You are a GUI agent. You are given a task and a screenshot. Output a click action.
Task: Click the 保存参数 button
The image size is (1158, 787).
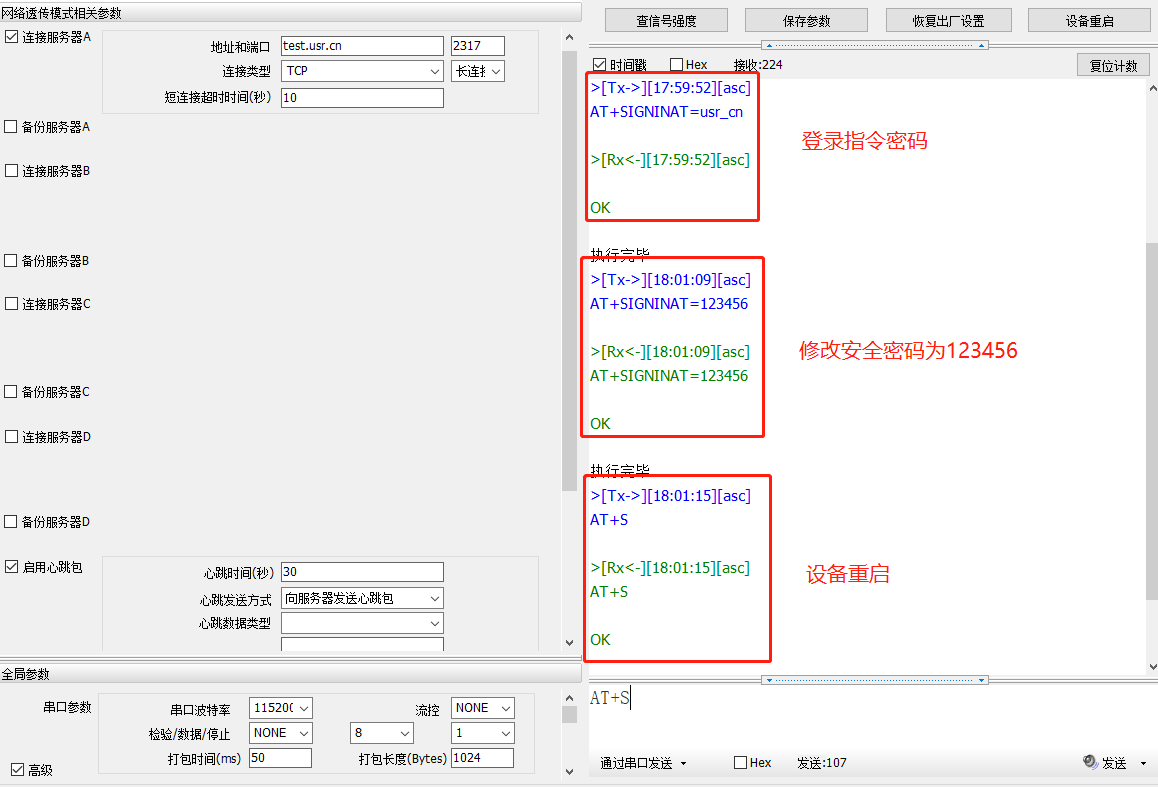coord(807,20)
